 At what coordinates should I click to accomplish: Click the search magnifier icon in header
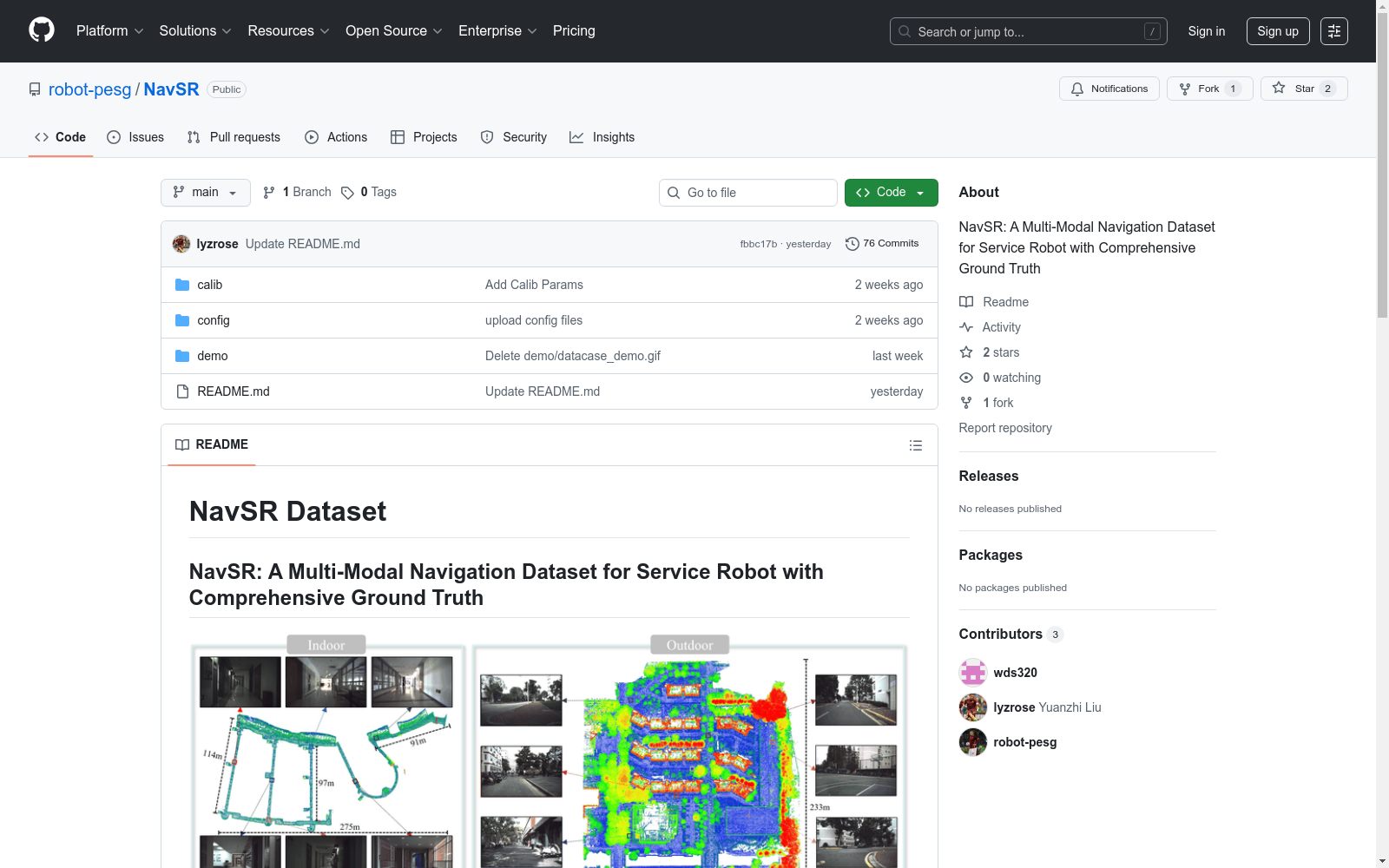coord(905,31)
